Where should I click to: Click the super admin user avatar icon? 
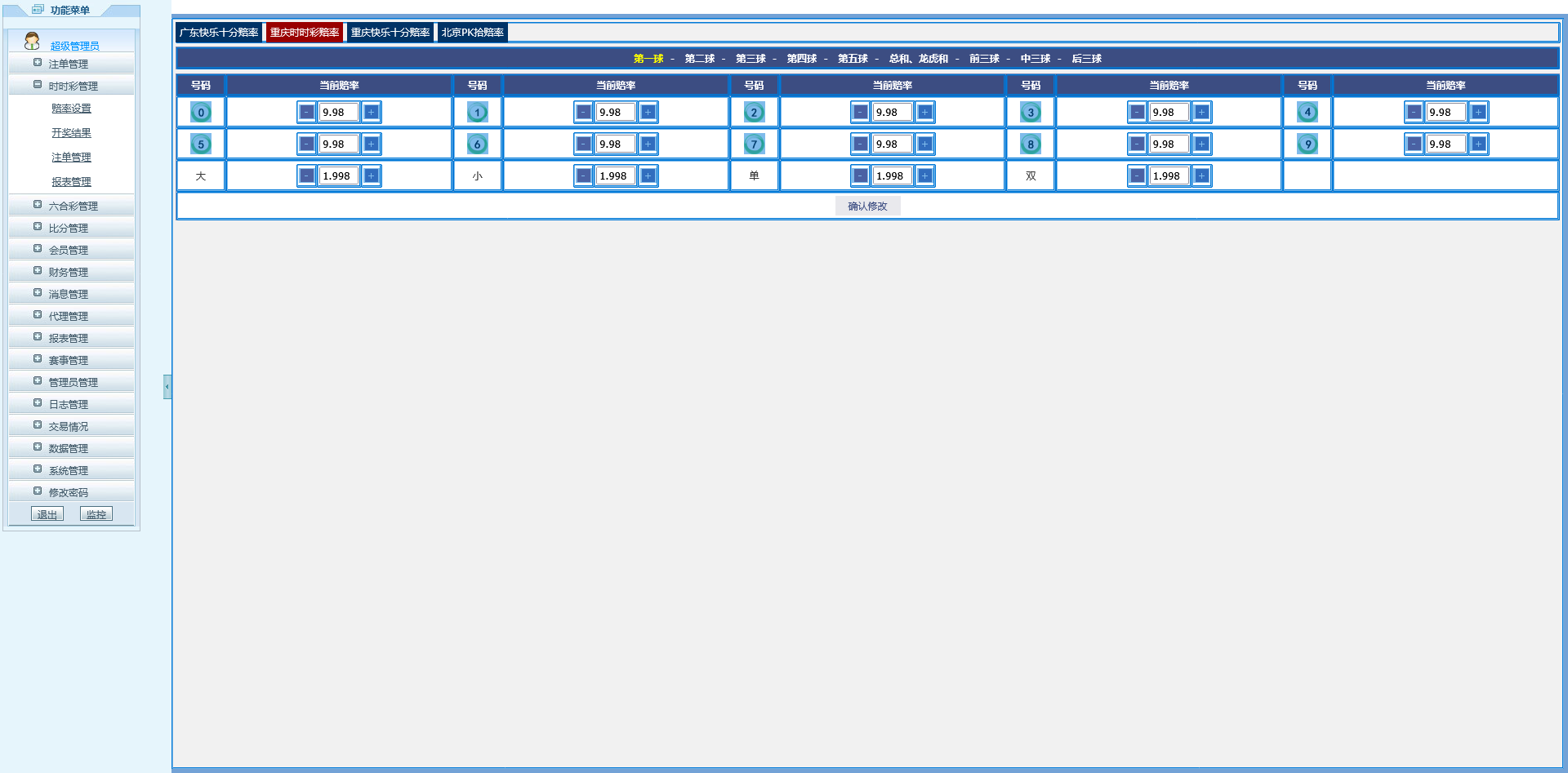[x=32, y=41]
